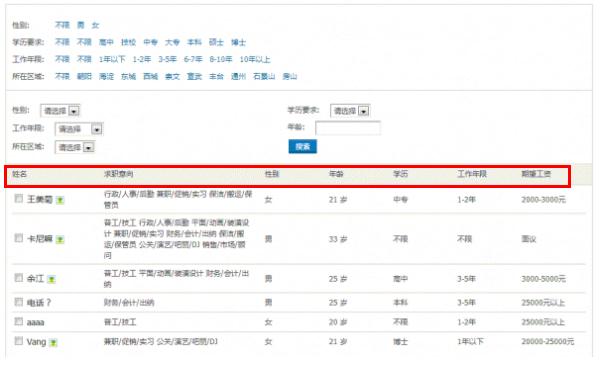Filter area by 西城

pos(151,76)
